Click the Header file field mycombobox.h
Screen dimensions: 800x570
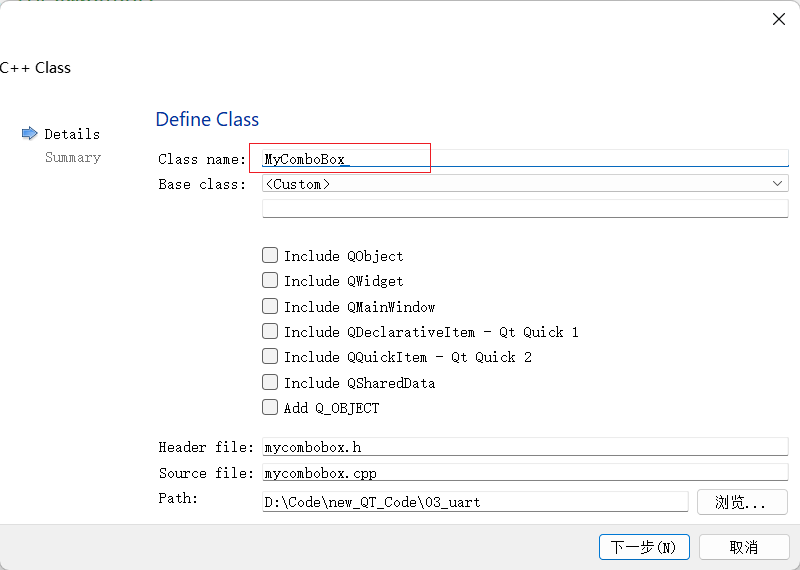click(525, 447)
